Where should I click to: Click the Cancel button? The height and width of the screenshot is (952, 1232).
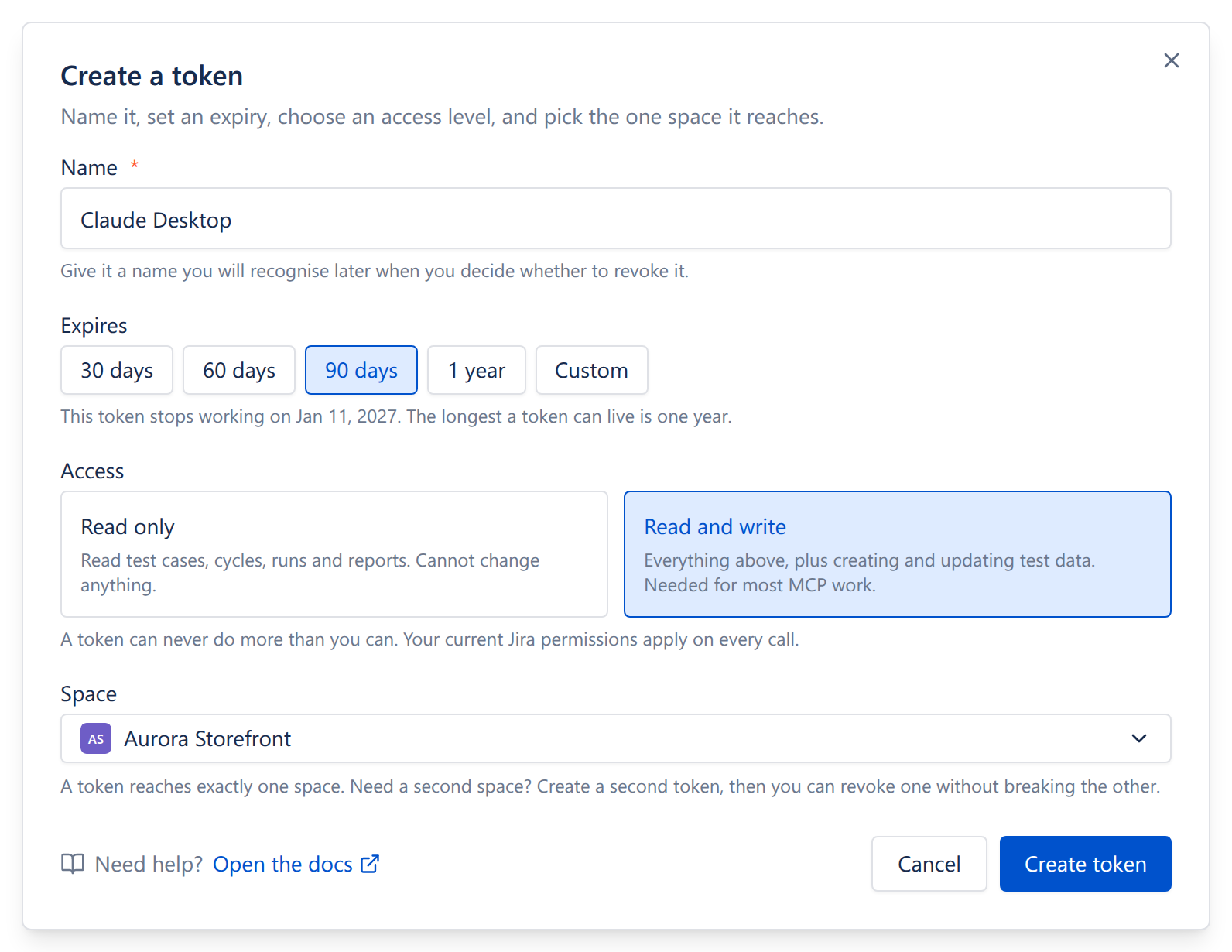[x=929, y=864]
